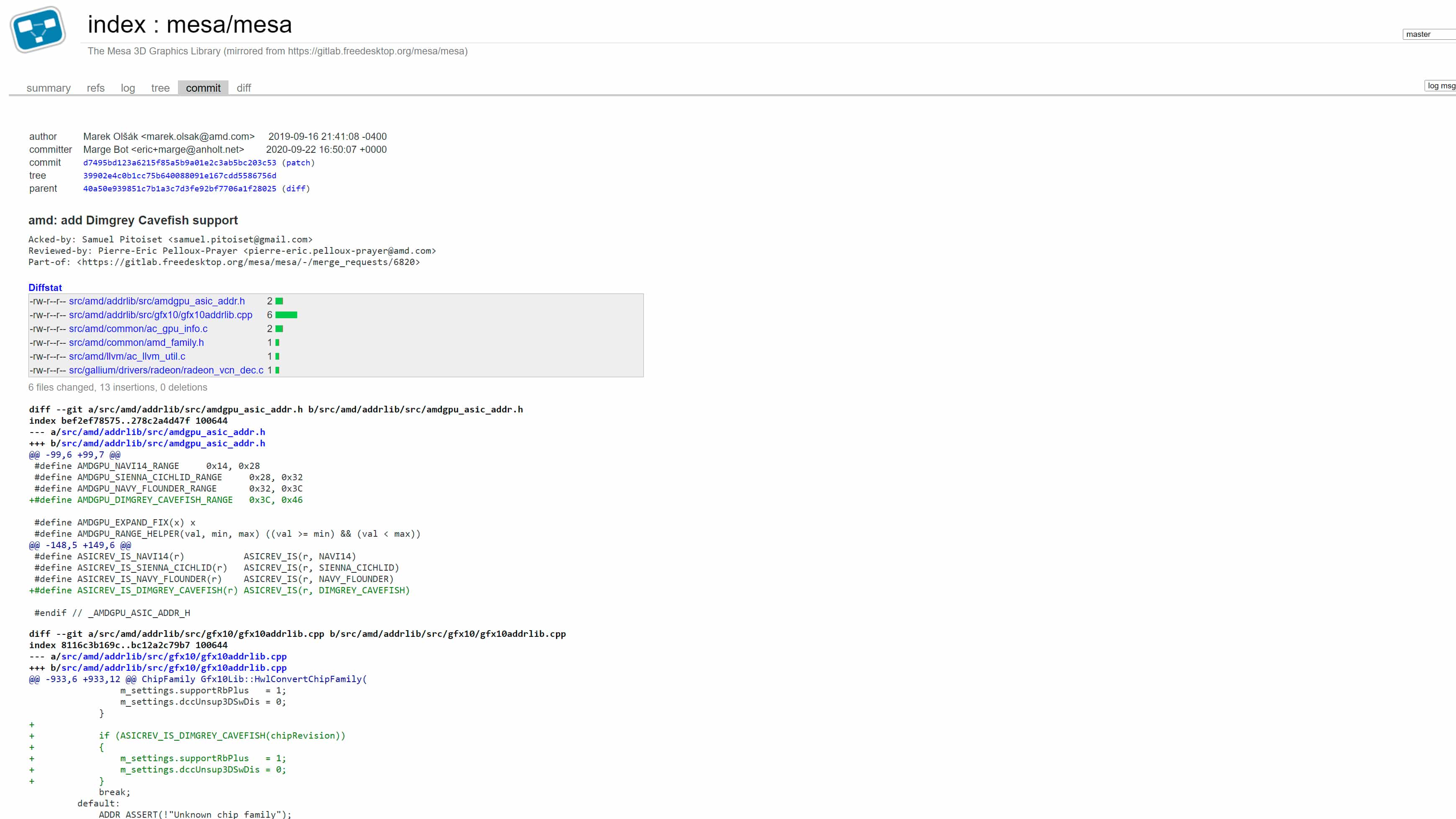Viewport: 1456px width, 819px height.
Task: Open the commit tab view
Action: coord(202,88)
